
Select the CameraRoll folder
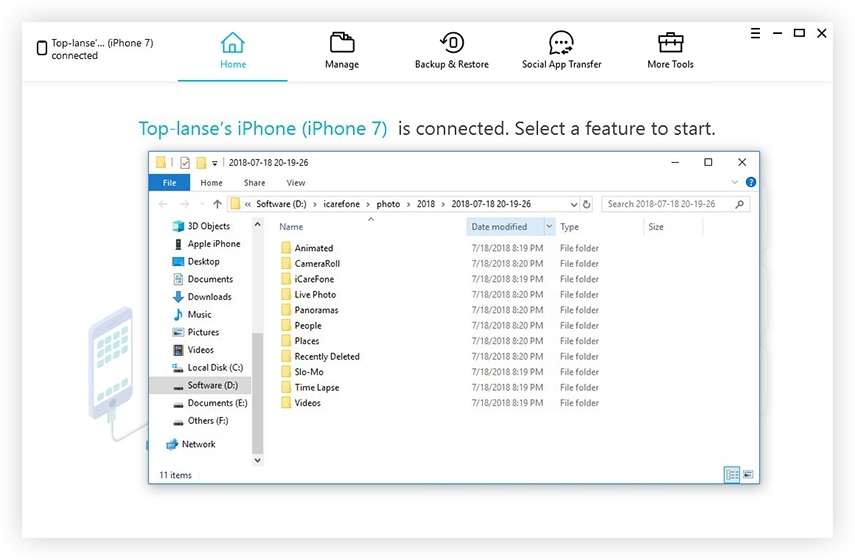(310, 263)
